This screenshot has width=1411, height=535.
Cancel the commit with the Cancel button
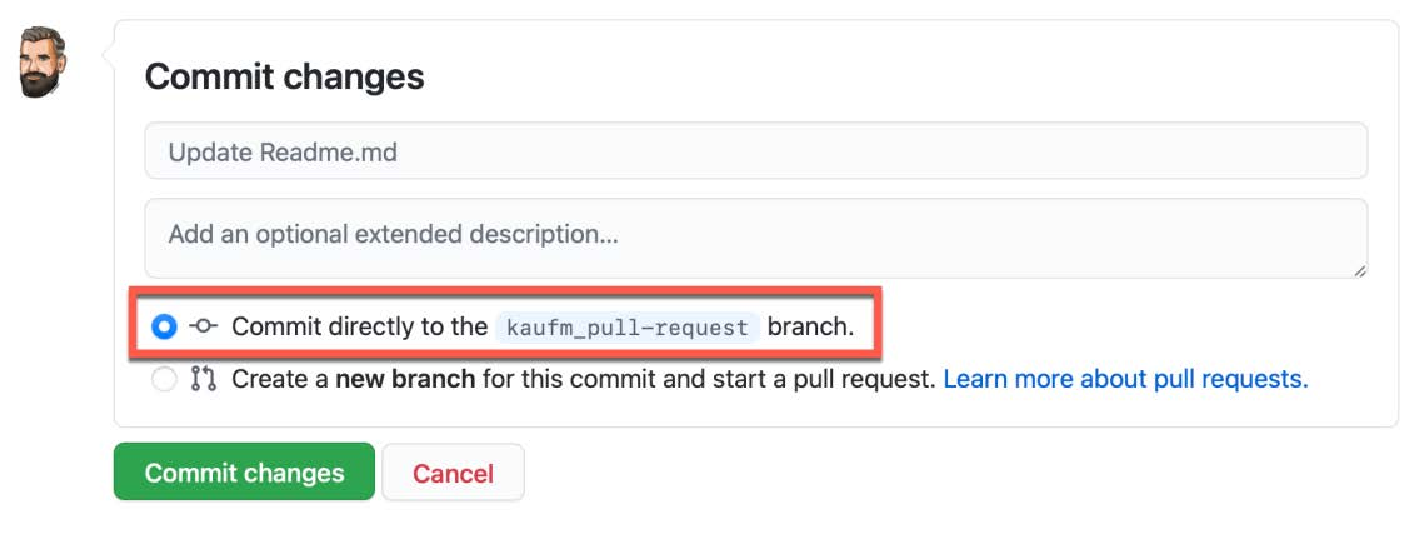click(453, 473)
